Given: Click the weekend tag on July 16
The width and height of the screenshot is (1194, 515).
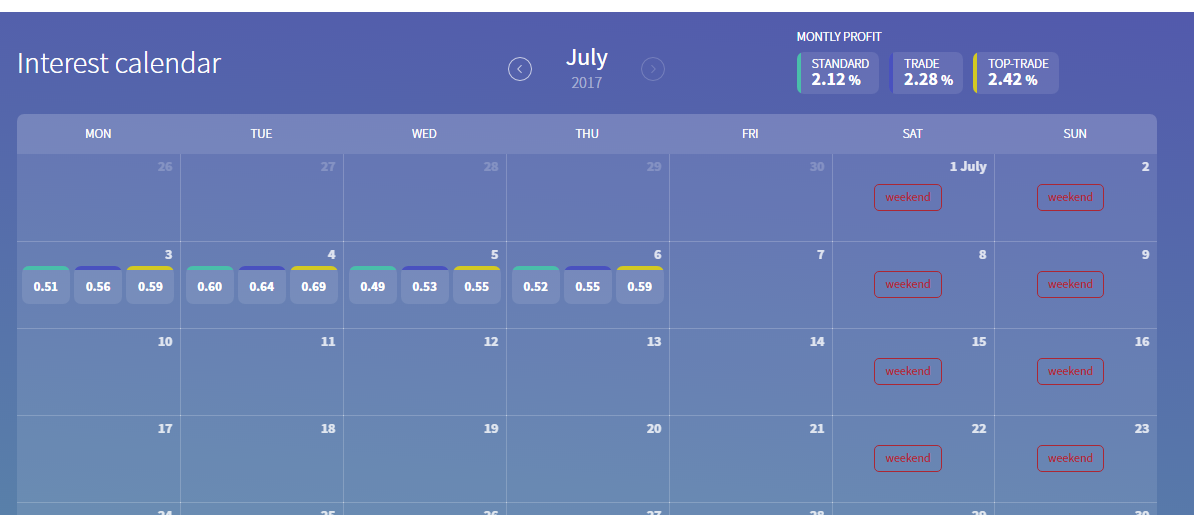Looking at the screenshot, I should tap(1070, 371).
